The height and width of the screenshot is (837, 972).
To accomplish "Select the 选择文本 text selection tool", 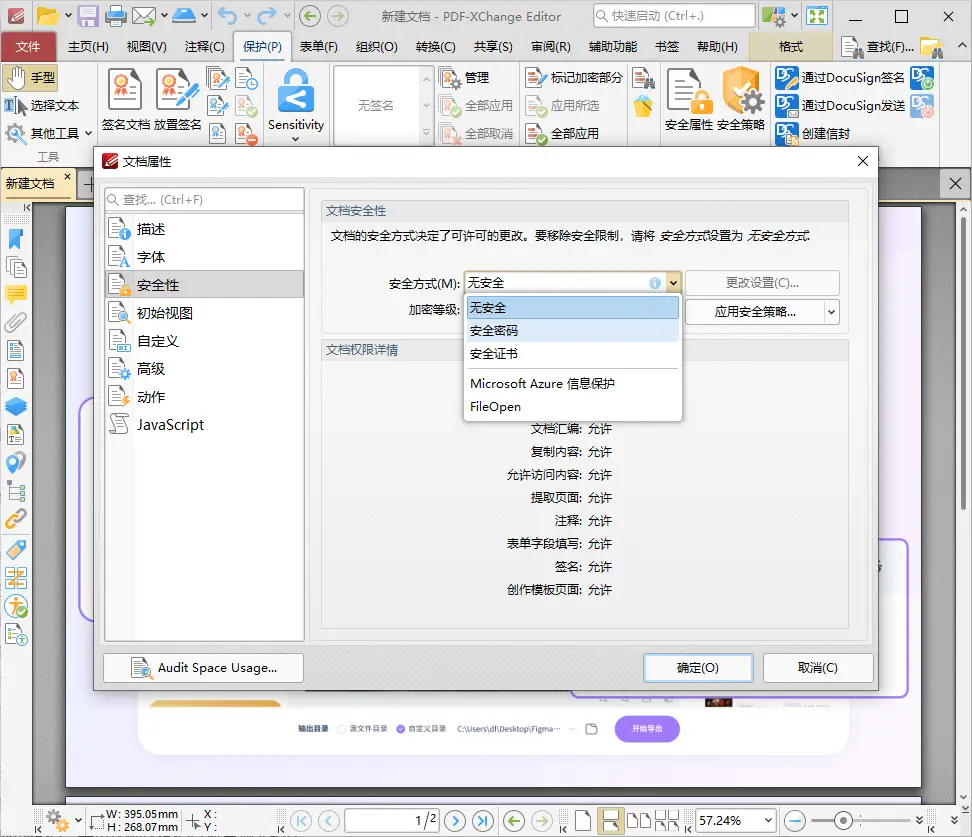I will 44,106.
